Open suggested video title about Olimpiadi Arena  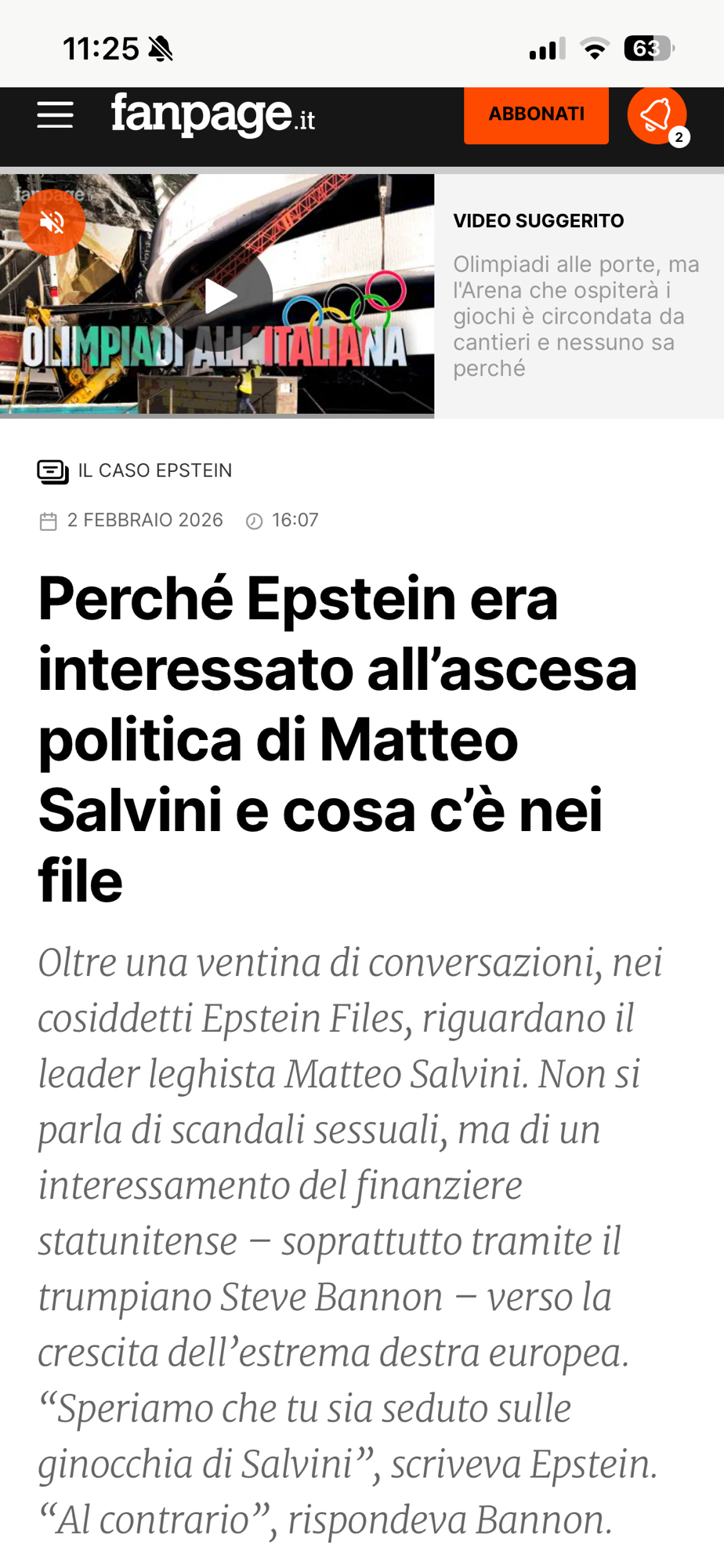[x=575, y=316]
